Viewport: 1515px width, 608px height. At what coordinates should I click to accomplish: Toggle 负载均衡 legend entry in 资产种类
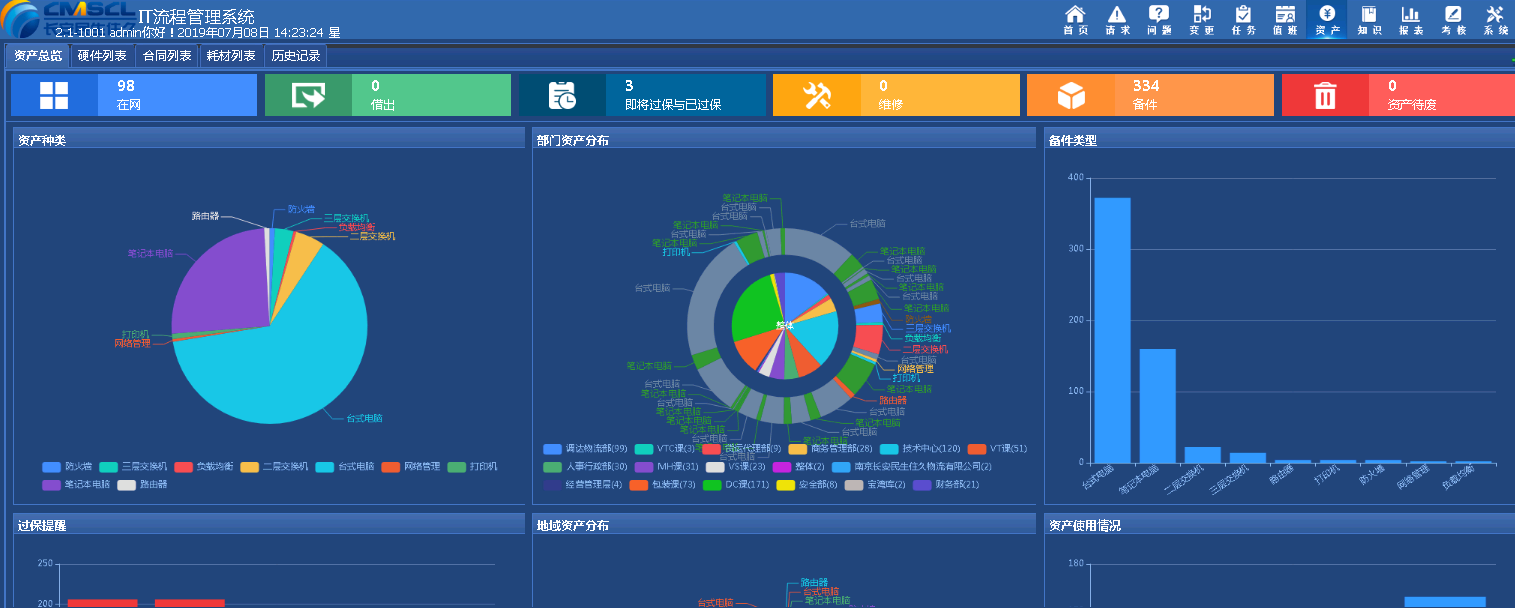pyautogui.click(x=203, y=466)
